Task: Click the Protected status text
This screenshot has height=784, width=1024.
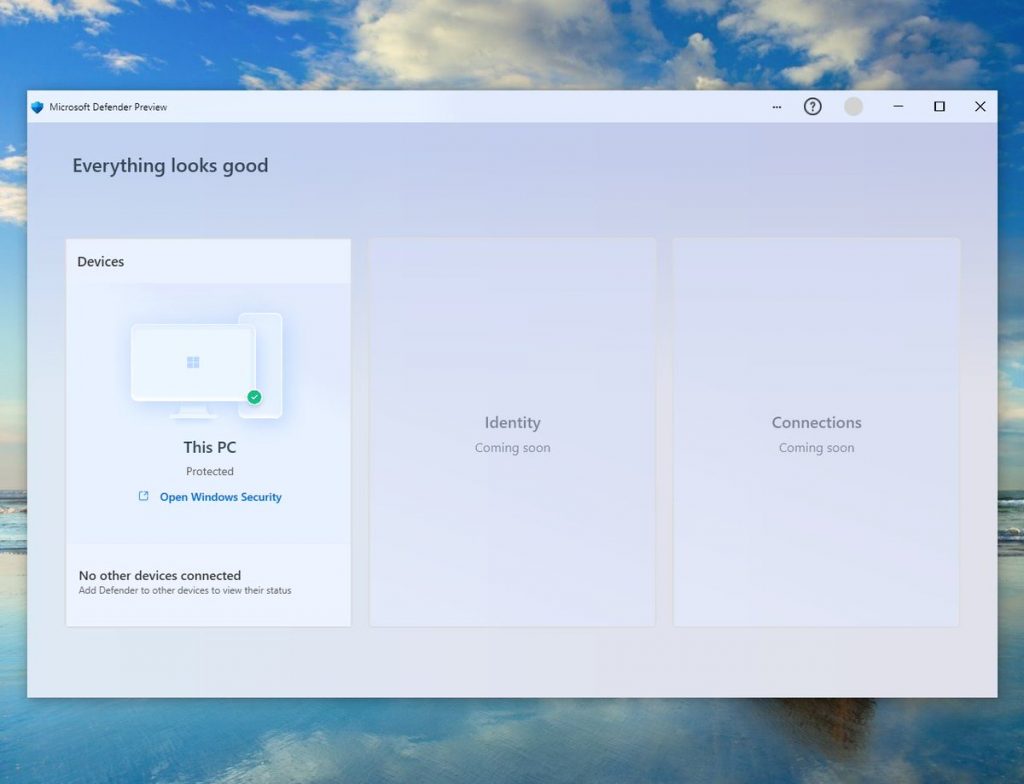Action: tap(210, 471)
